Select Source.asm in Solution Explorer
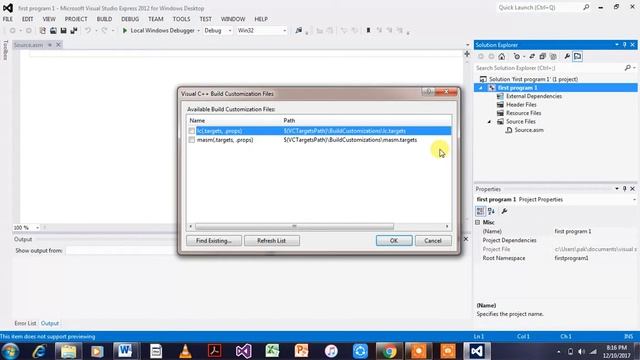The width and height of the screenshot is (640, 360). click(x=529, y=130)
